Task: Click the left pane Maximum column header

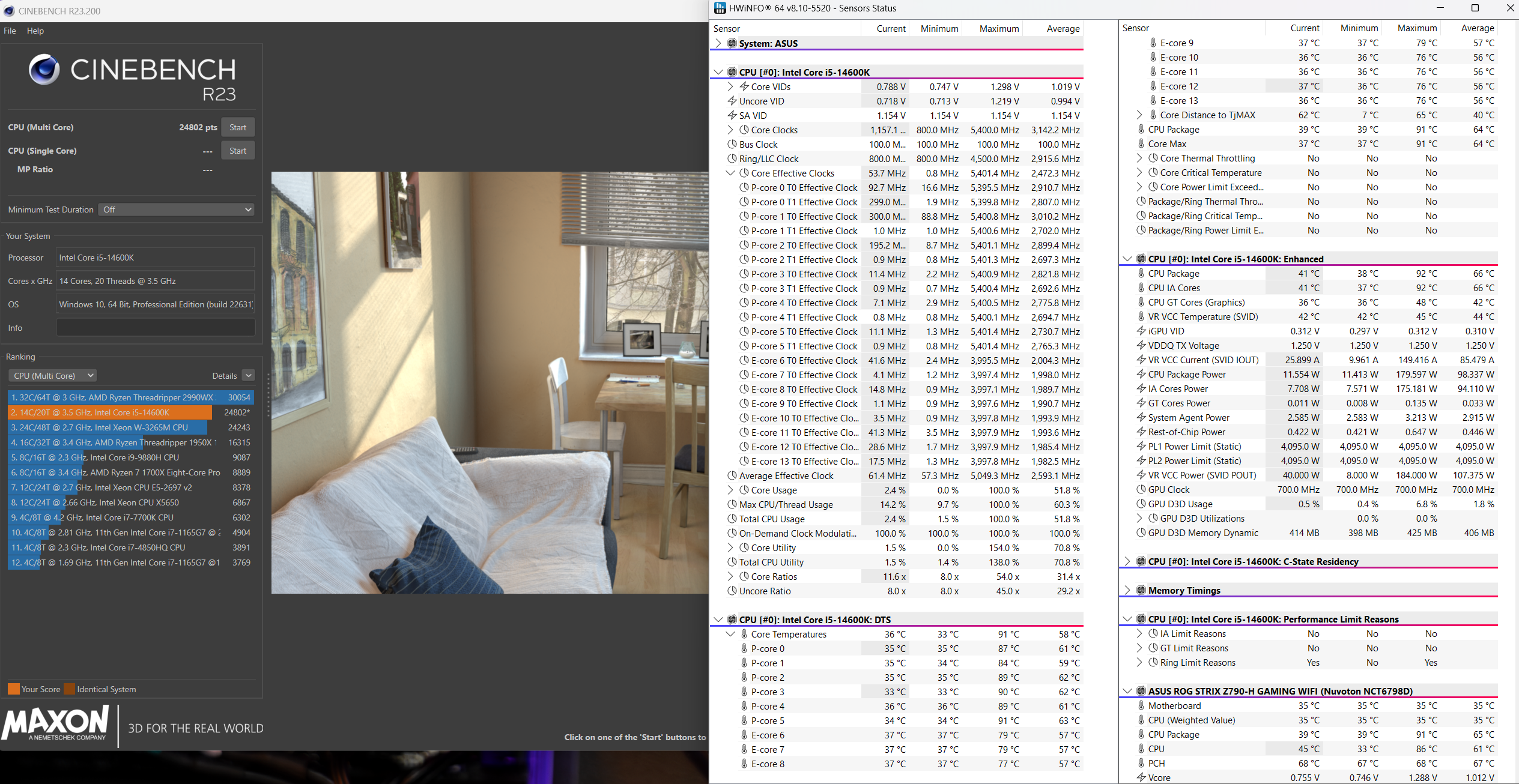Action: pos(993,28)
